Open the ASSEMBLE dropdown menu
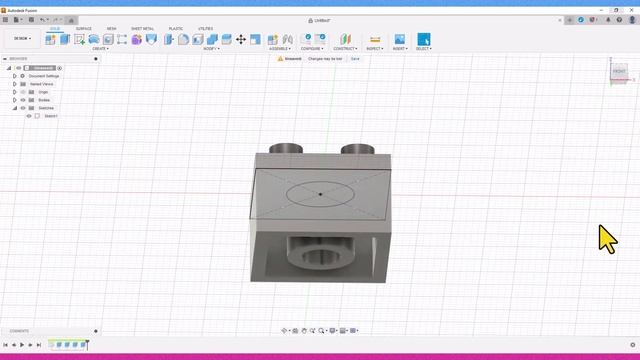640x360 pixels. 280,49
